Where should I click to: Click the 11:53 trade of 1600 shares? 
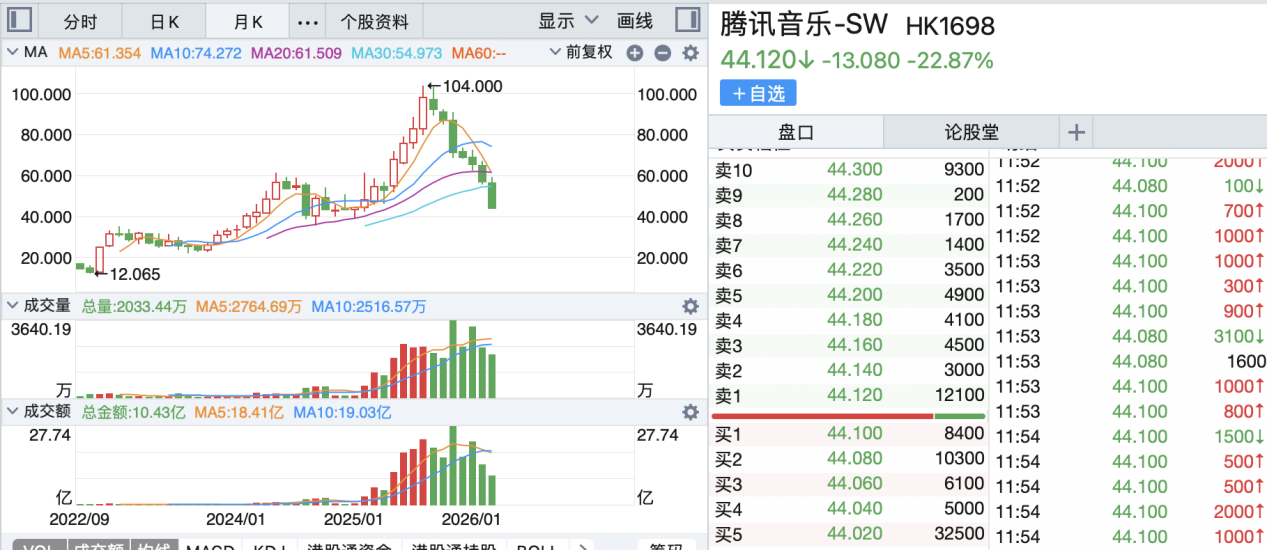point(1131,361)
